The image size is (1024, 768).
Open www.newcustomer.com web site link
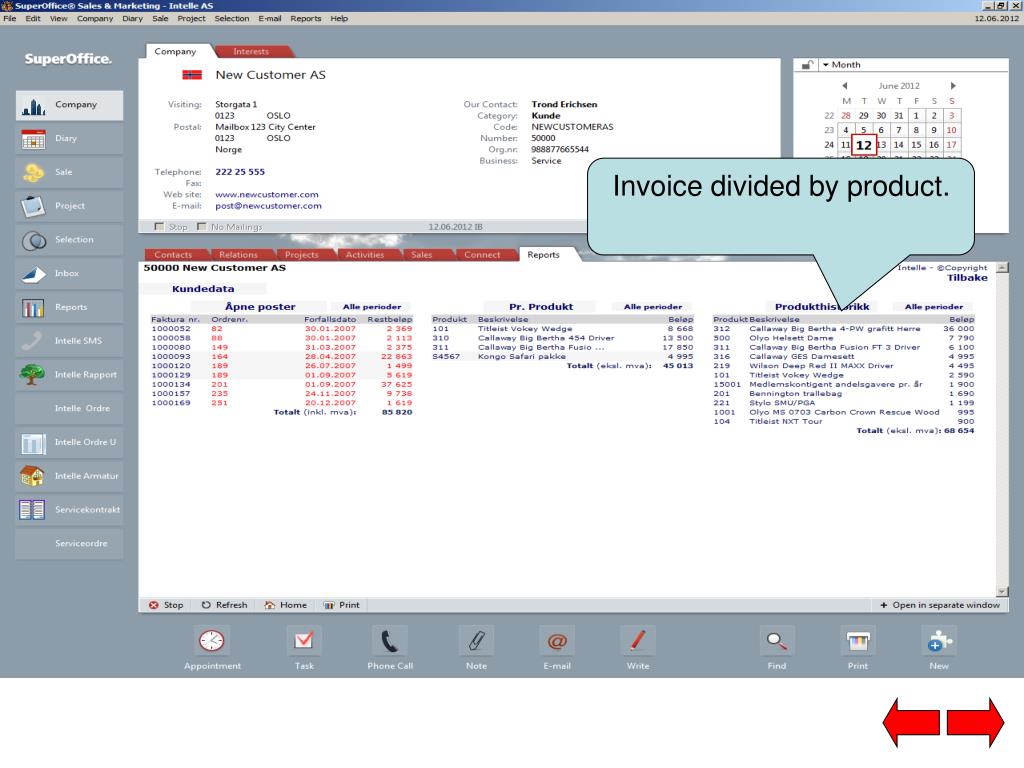pyautogui.click(x=267, y=195)
